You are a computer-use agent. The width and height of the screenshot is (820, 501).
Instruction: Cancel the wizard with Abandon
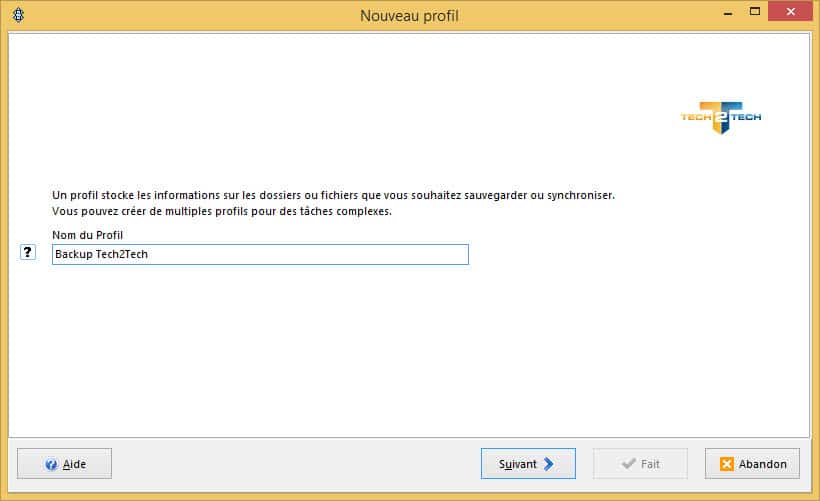[752, 464]
